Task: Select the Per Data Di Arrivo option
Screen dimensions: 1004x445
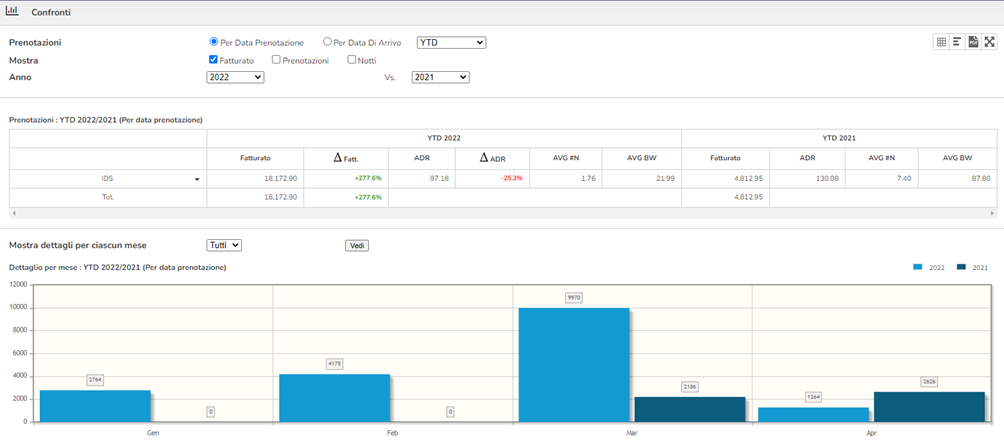Action: point(327,42)
